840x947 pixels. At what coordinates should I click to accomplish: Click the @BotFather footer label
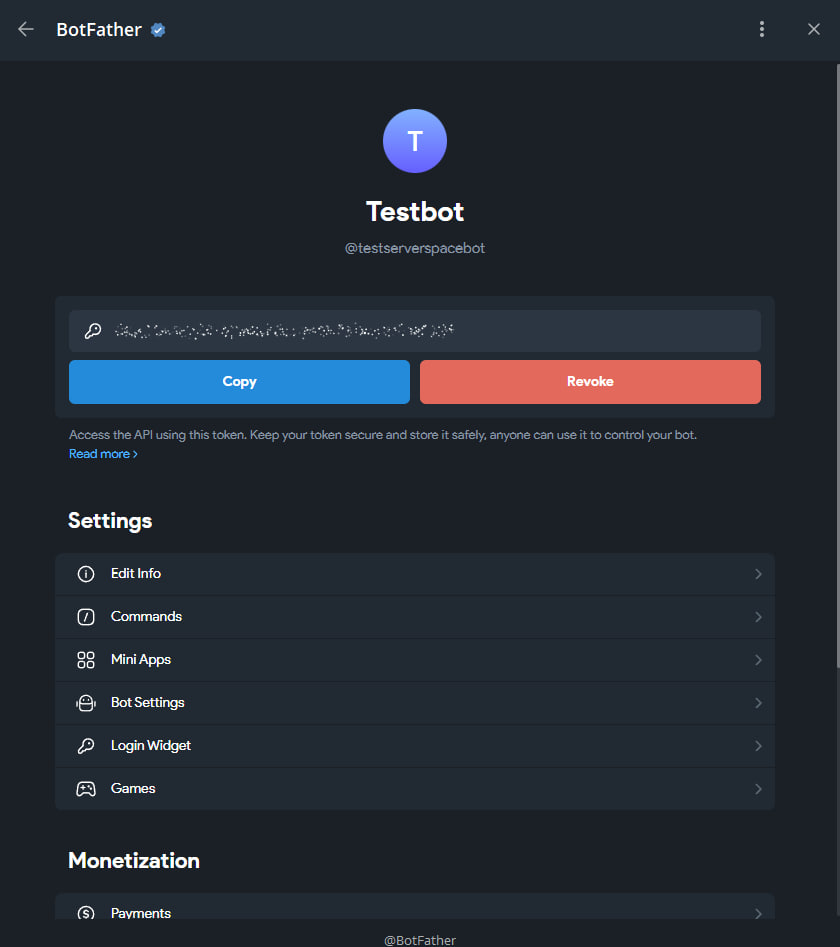(420, 940)
